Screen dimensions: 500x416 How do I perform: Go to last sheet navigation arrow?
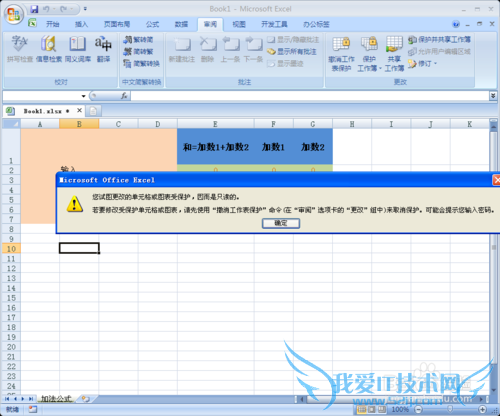[31, 399]
